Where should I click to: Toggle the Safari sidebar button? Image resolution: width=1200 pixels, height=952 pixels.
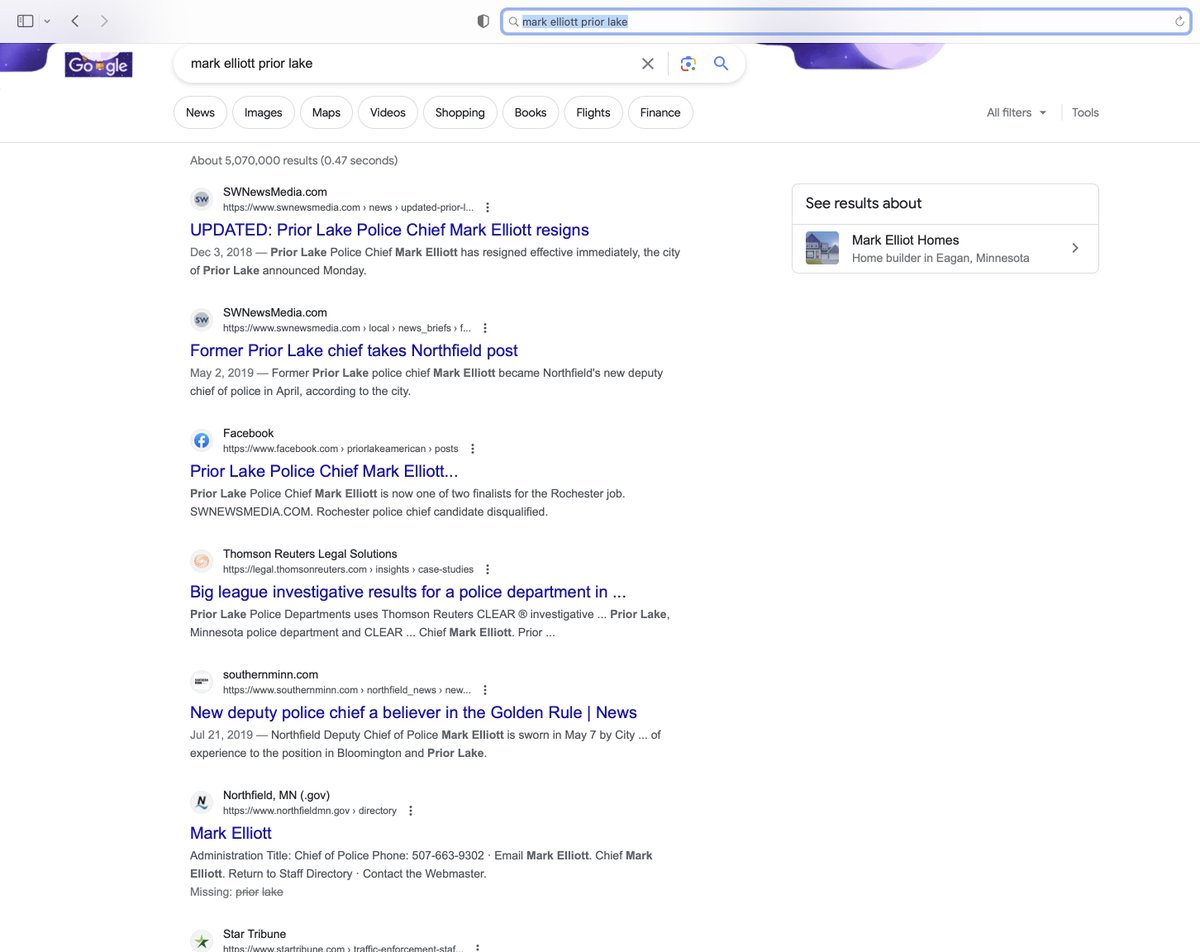(x=25, y=21)
